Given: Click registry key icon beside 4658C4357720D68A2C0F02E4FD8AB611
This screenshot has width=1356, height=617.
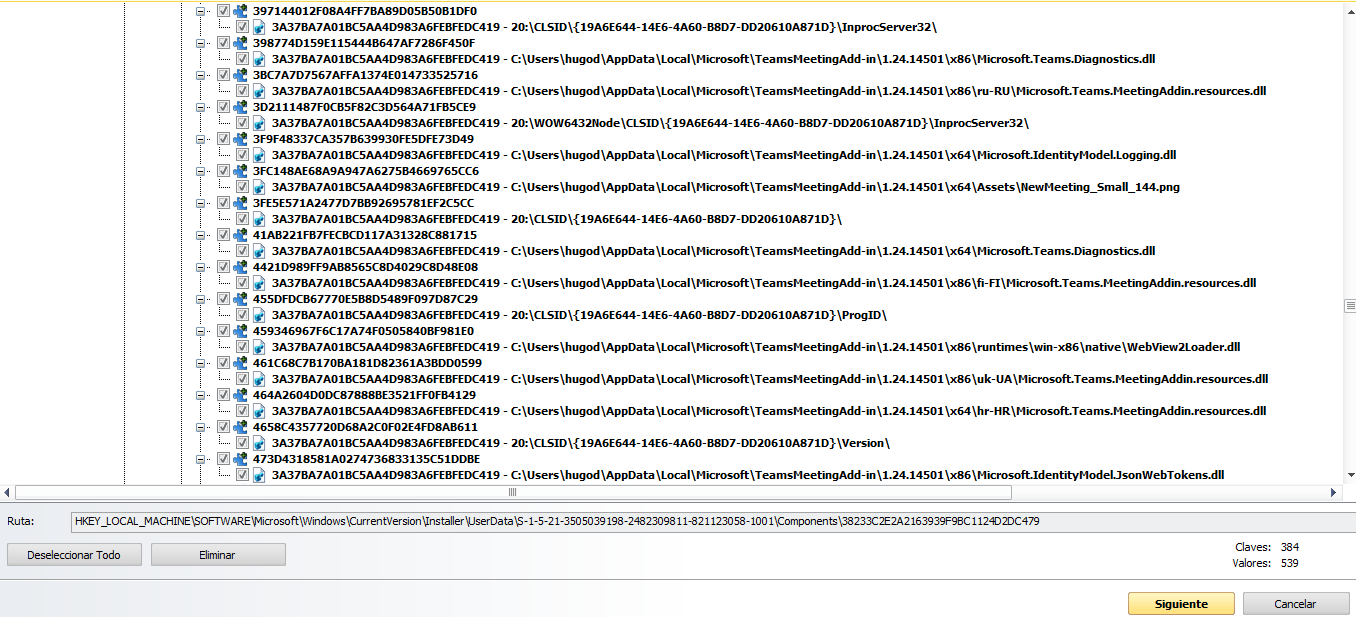Looking at the screenshot, I should [x=240, y=427].
